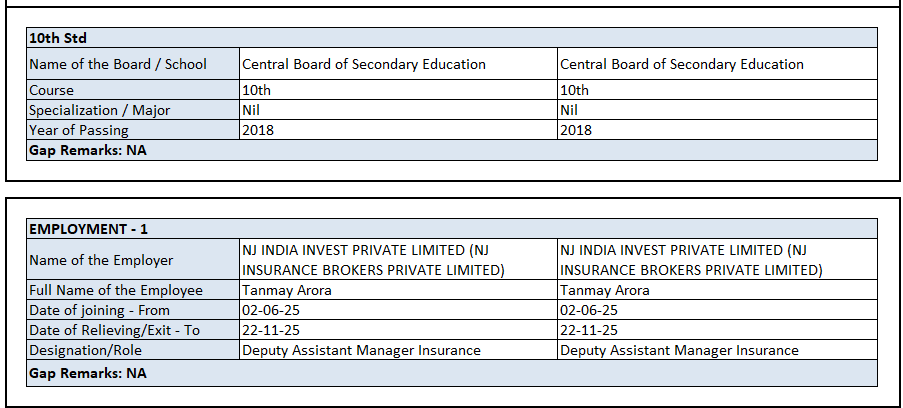Select the "Specialization / Major" label cell

coord(100,110)
